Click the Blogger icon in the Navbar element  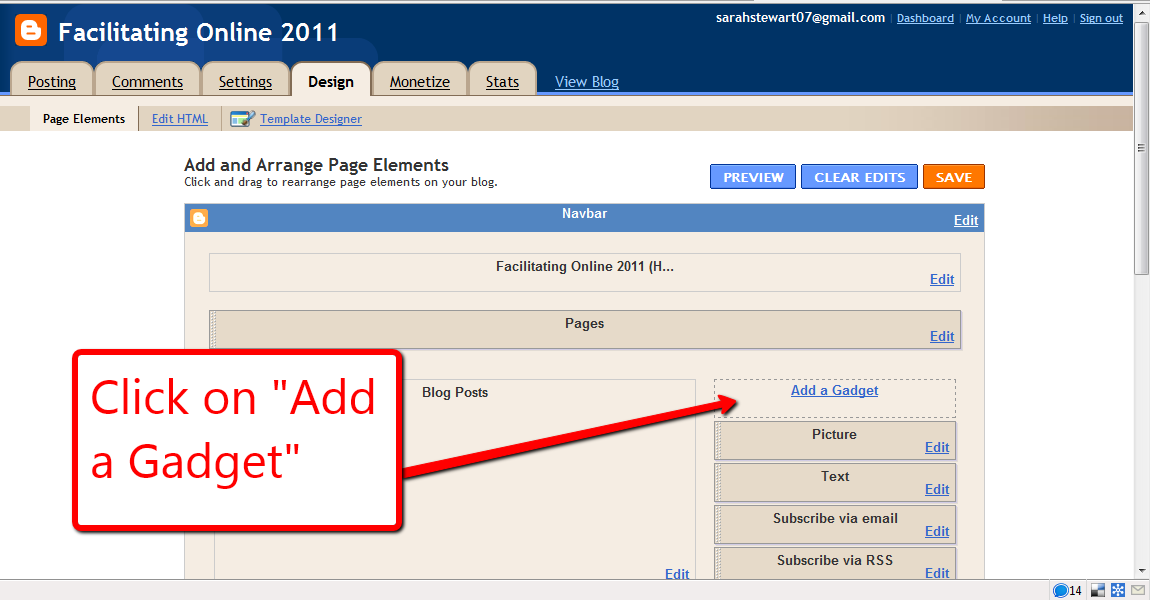(199, 218)
